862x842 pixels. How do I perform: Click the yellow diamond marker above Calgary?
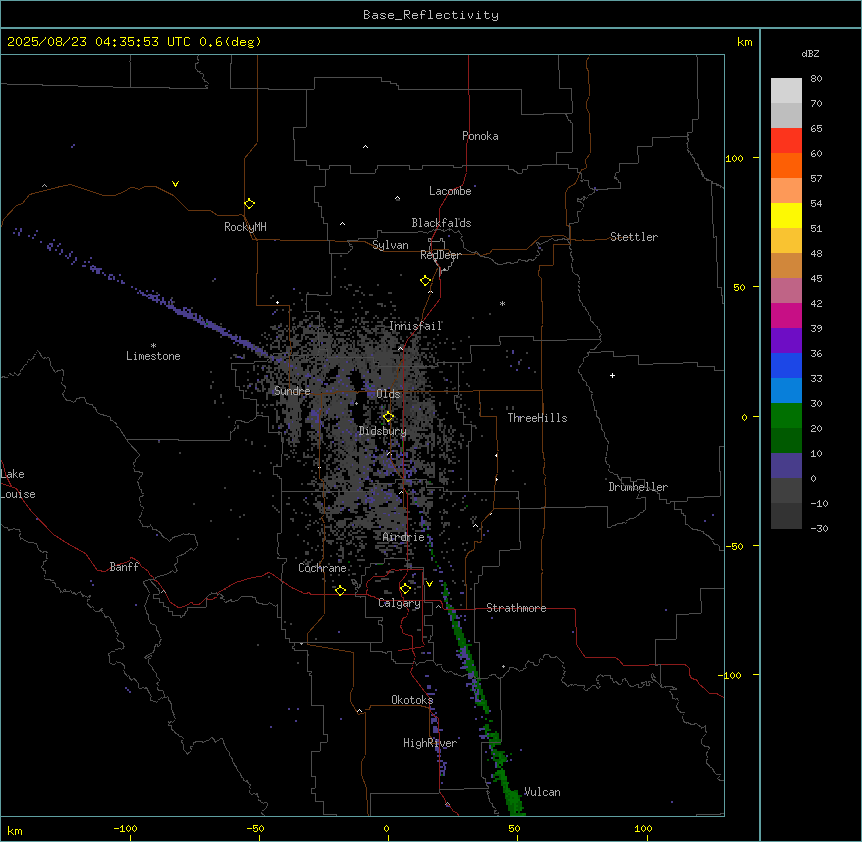pos(405,589)
